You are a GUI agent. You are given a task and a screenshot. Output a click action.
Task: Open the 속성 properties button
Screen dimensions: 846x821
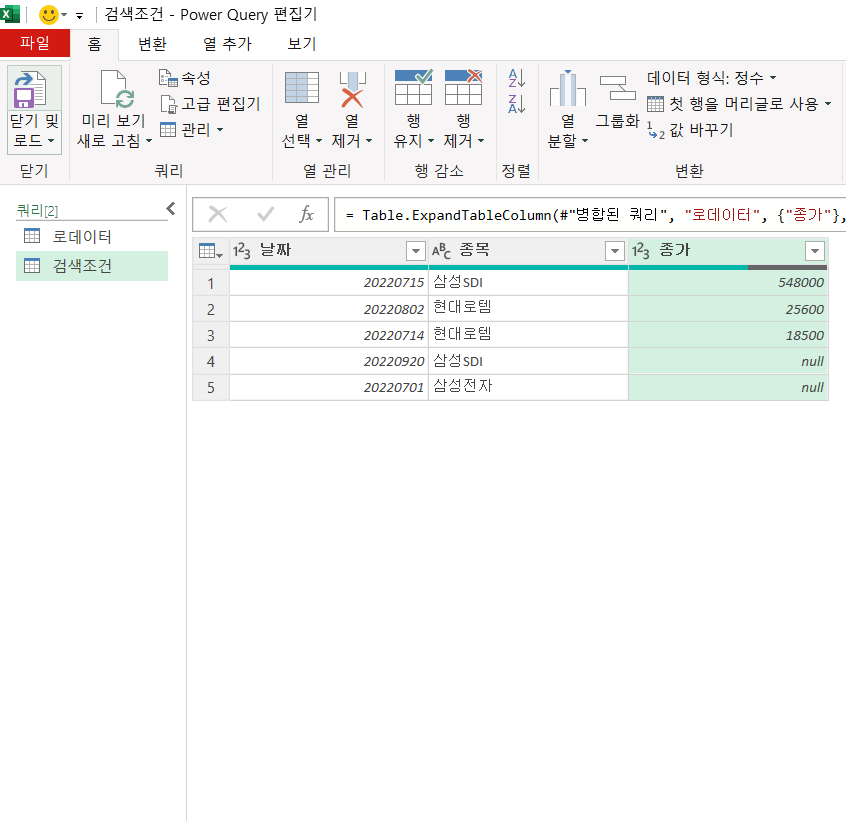click(x=185, y=78)
